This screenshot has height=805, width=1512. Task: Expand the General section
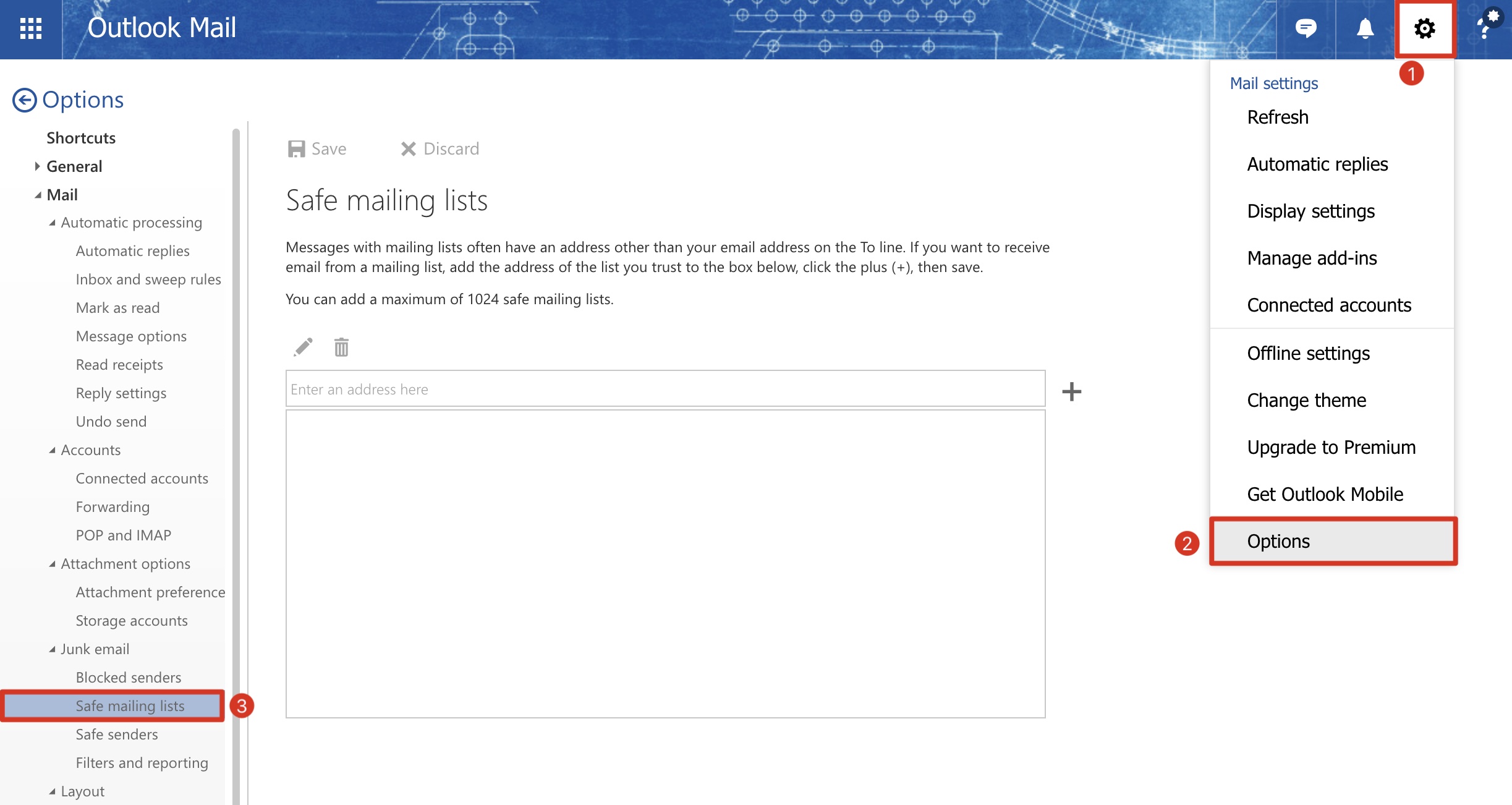[37, 166]
